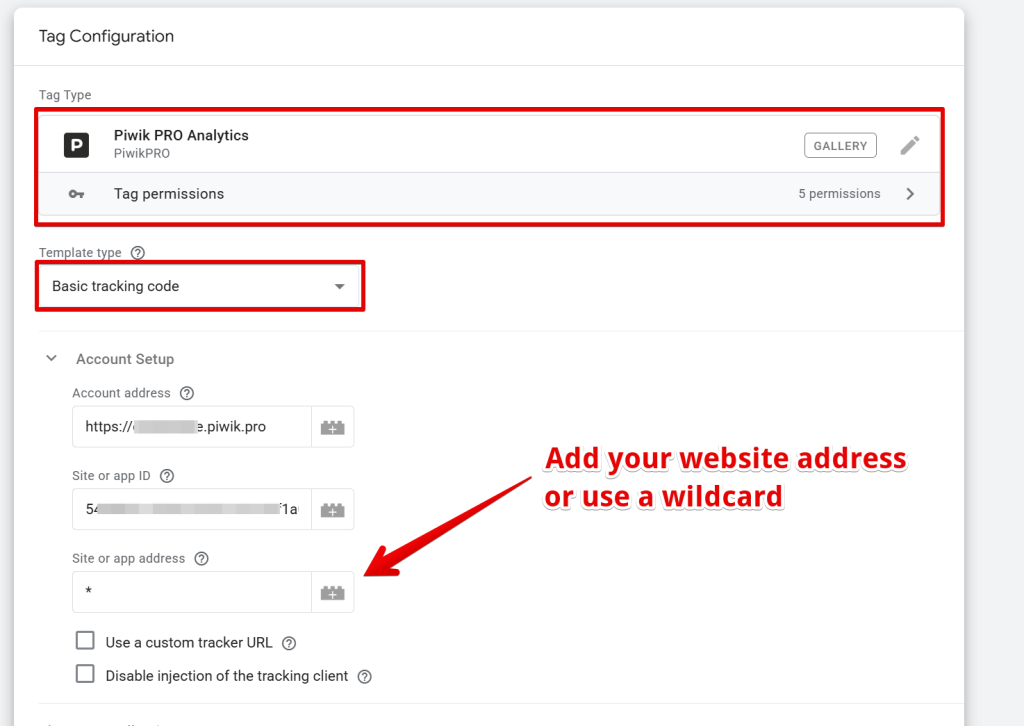The height and width of the screenshot is (726, 1024).
Task: Enable Use a custom tracker URL checkbox
Action: [86, 640]
